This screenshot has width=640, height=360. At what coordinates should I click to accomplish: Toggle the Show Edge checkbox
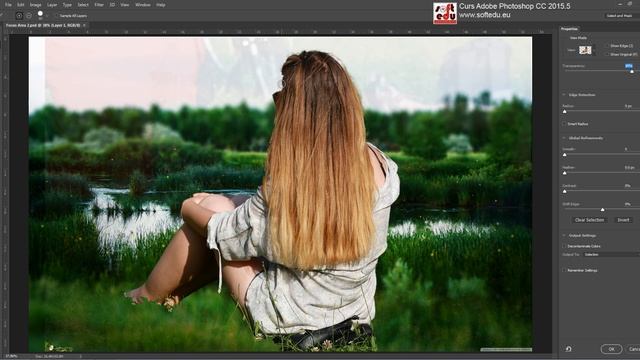(607, 46)
